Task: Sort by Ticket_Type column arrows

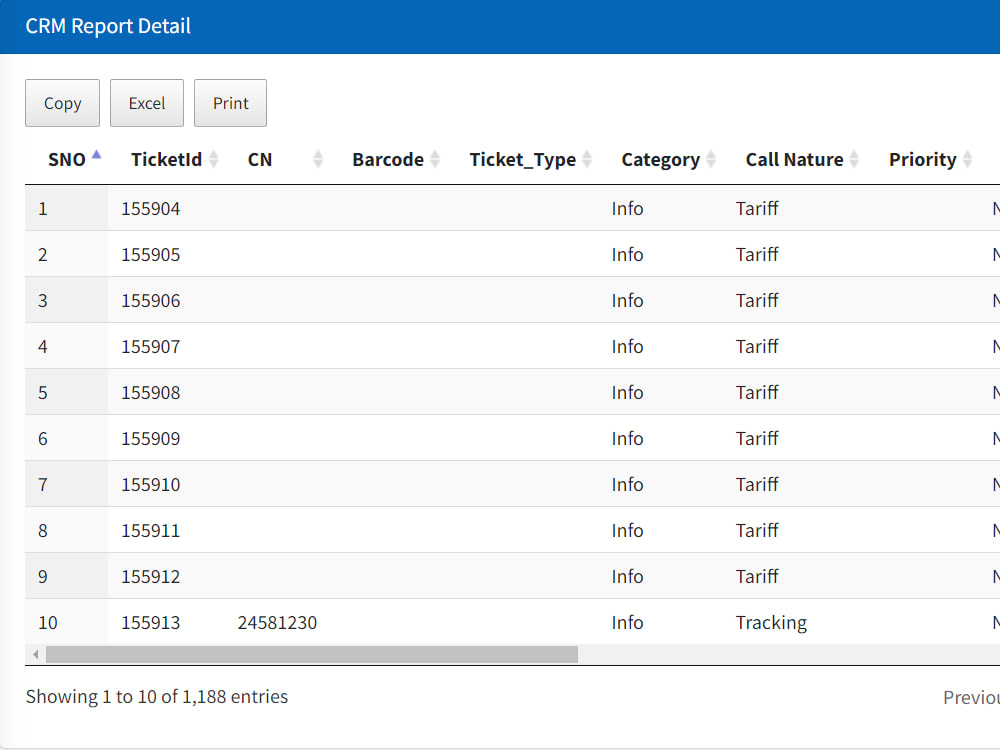Action: (x=587, y=159)
